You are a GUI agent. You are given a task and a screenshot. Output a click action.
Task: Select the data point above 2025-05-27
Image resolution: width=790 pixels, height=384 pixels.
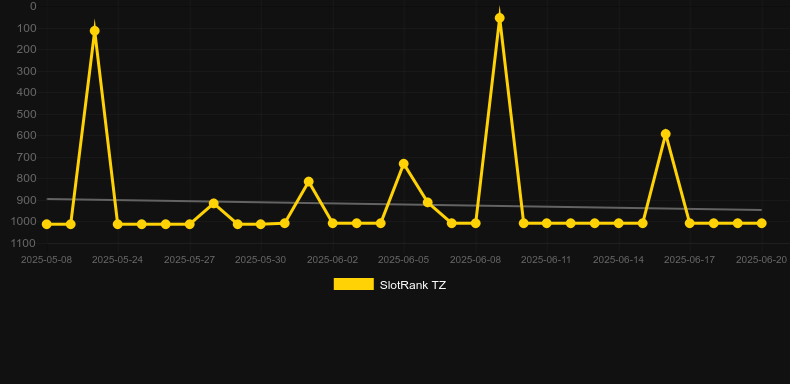tap(189, 224)
